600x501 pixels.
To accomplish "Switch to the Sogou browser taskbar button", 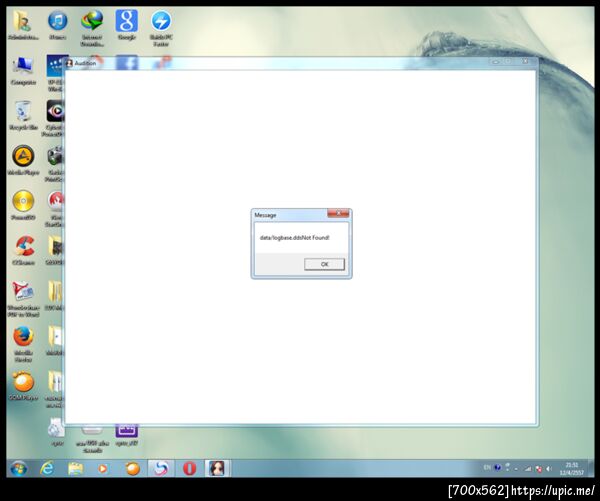I will (x=161, y=468).
